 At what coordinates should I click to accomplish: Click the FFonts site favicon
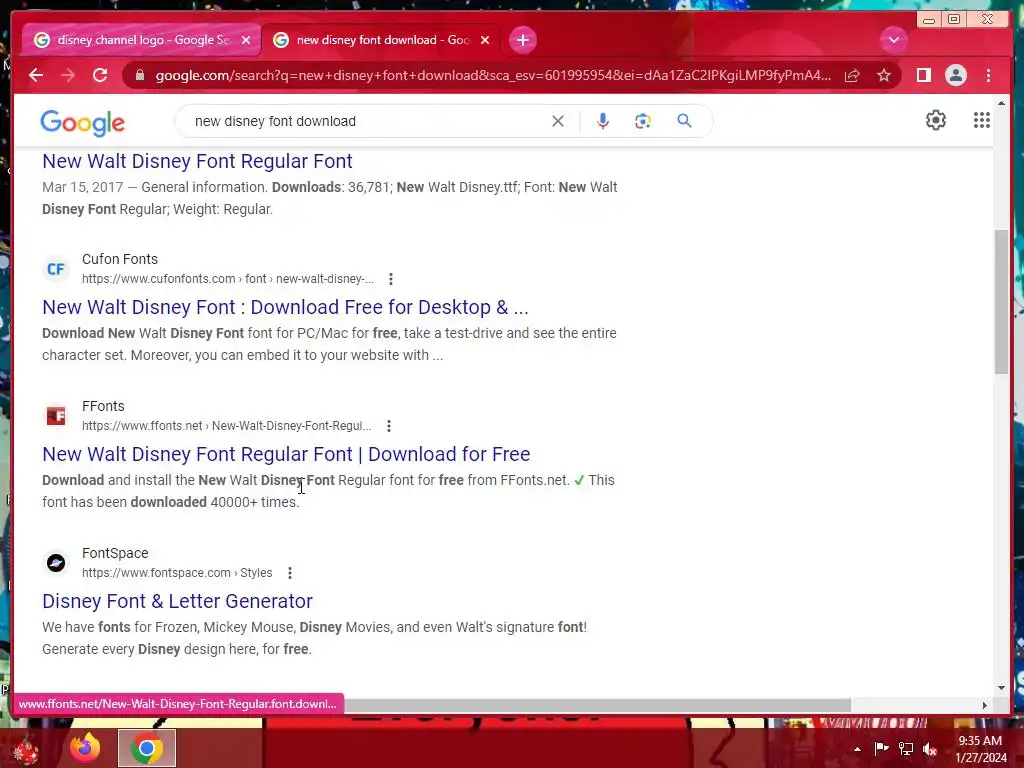click(56, 416)
